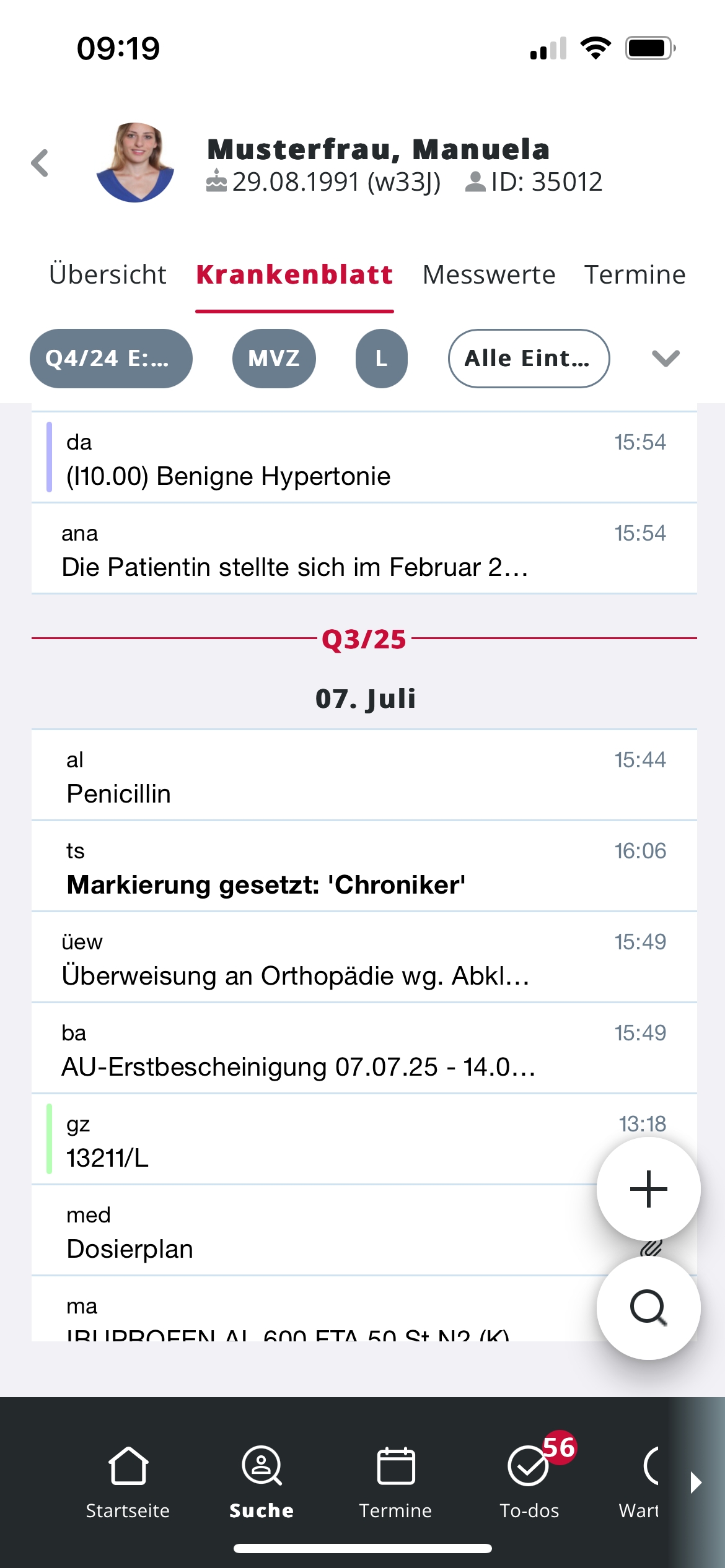
Task: Tap the back arrow chevron
Action: click(x=40, y=163)
